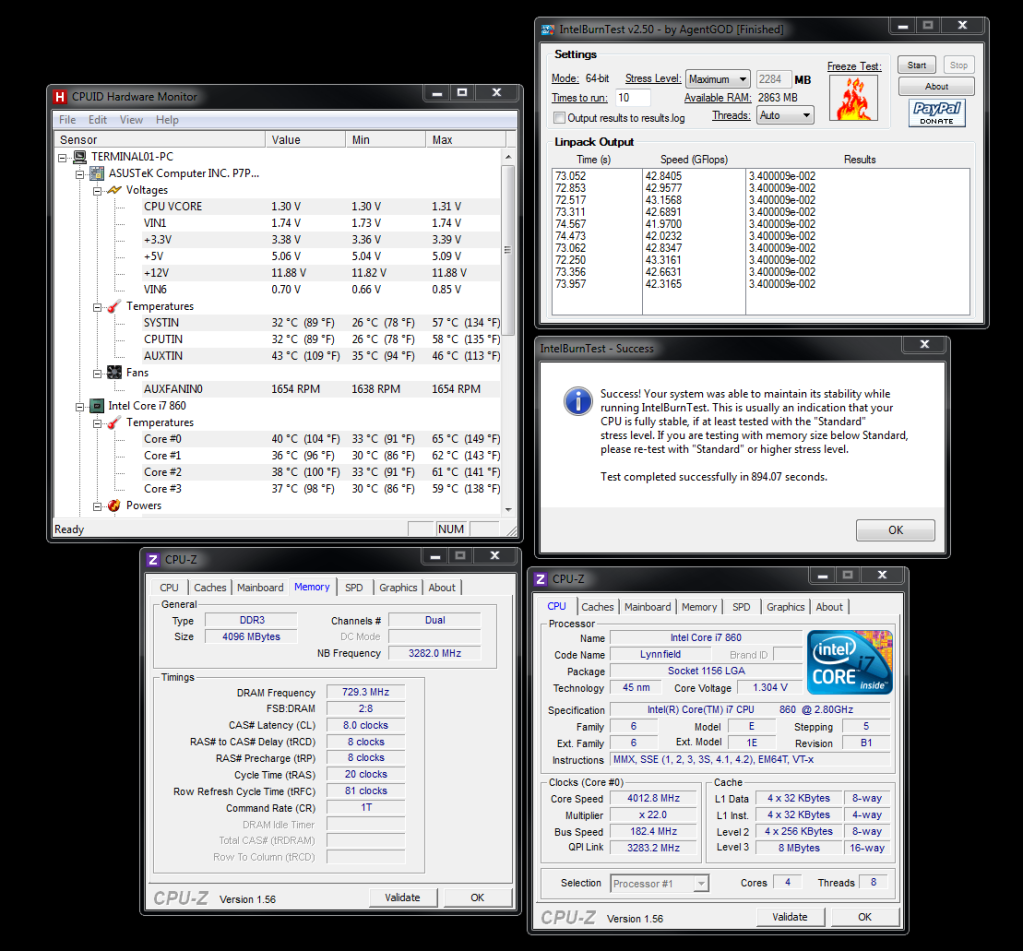The width and height of the screenshot is (1023, 951).
Task: Open Mainboard tab in CPU-Z CPU window
Action: coord(647,607)
